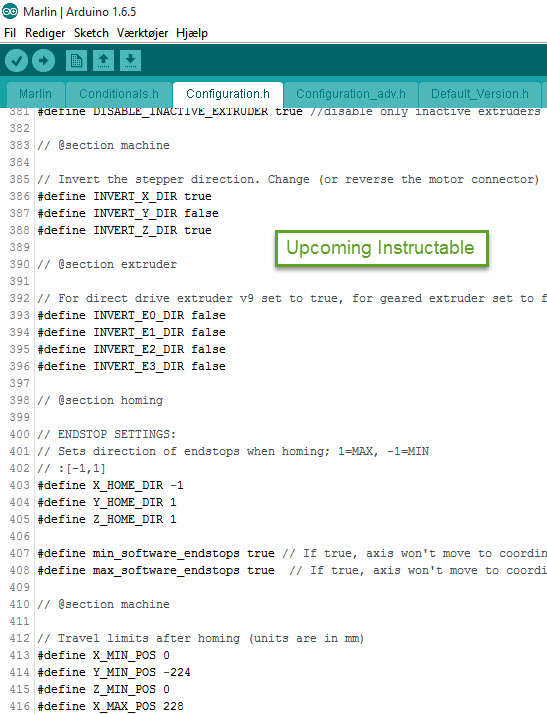The image size is (547, 714).
Task: Click the max_software_endstops true line
Action: tap(291, 570)
